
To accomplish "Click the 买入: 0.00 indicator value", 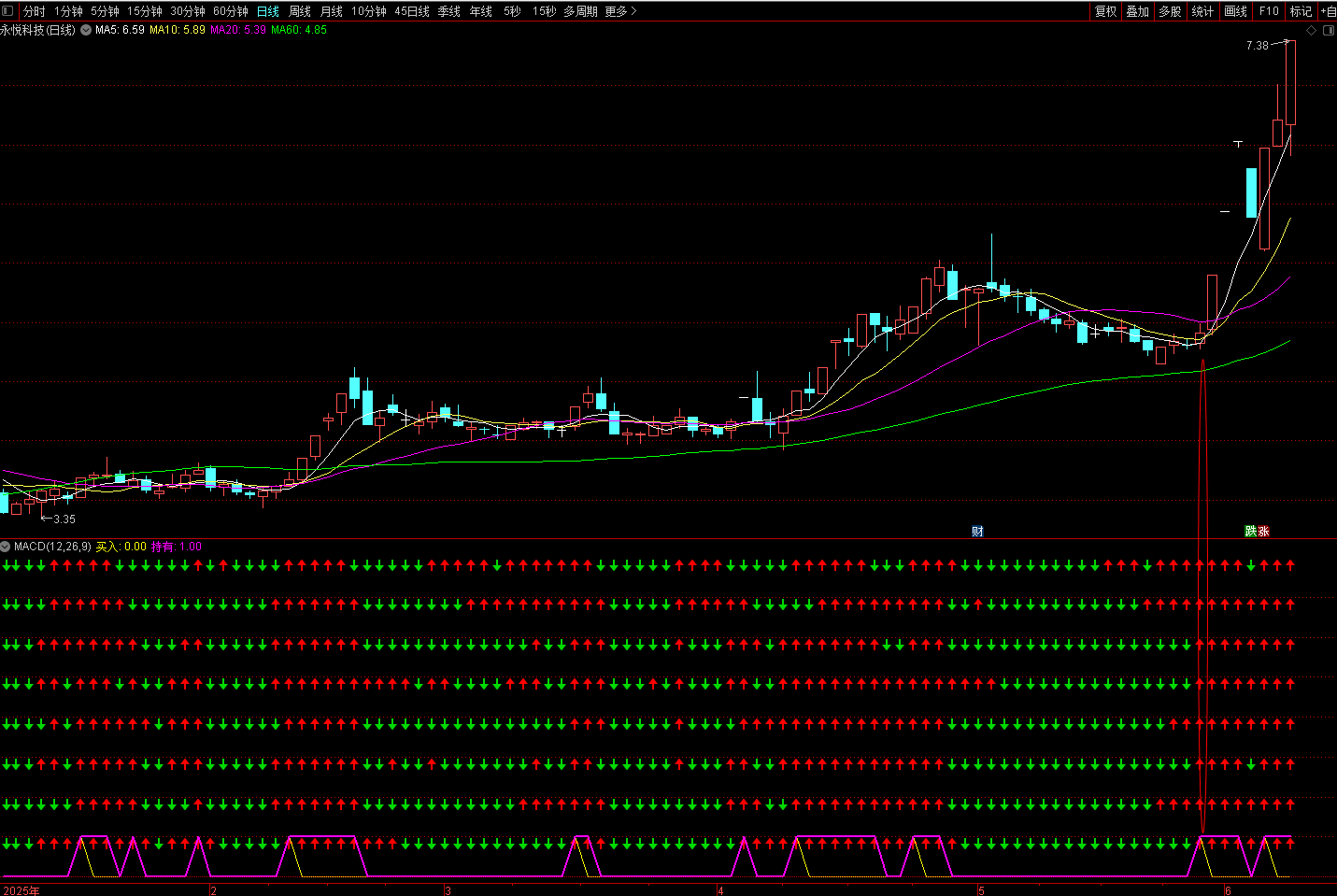I will tap(121, 547).
